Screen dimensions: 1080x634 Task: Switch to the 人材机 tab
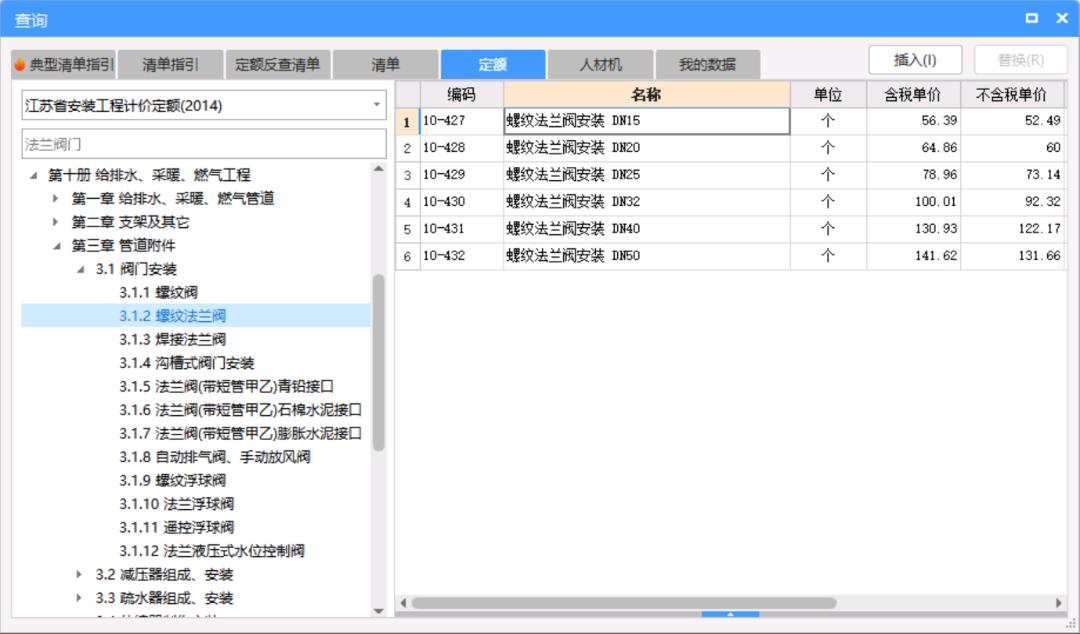pyautogui.click(x=601, y=61)
